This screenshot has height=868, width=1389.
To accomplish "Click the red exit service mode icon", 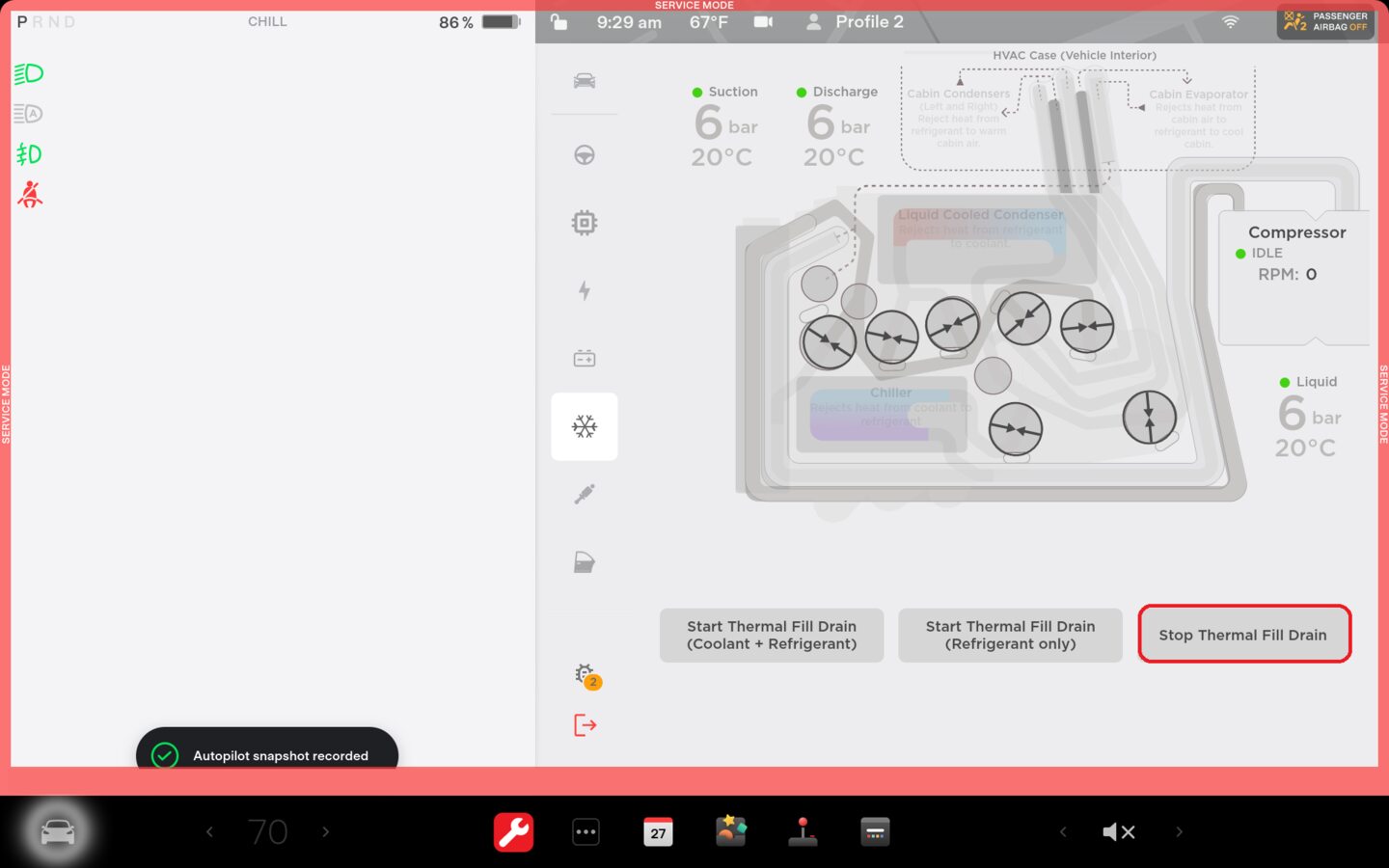I will click(x=585, y=725).
